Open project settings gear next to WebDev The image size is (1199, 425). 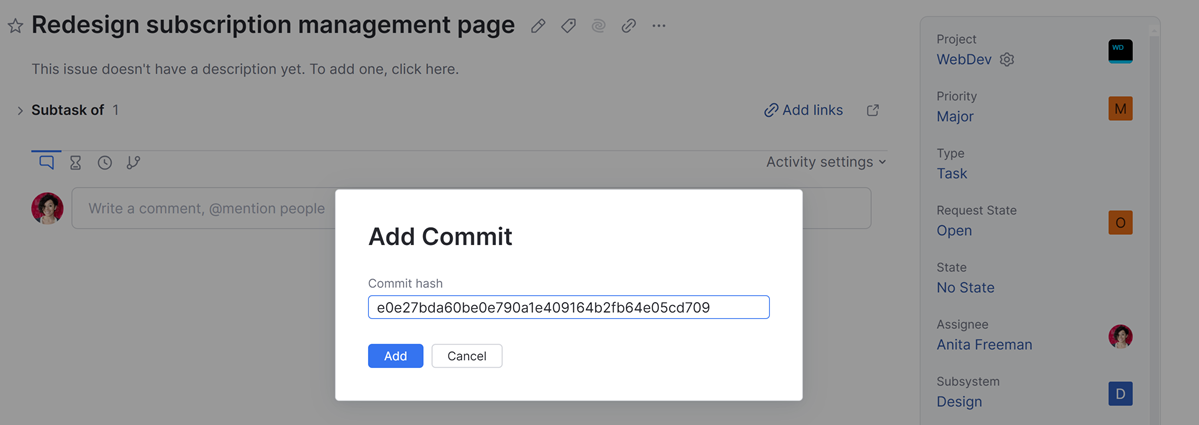[x=1007, y=60]
